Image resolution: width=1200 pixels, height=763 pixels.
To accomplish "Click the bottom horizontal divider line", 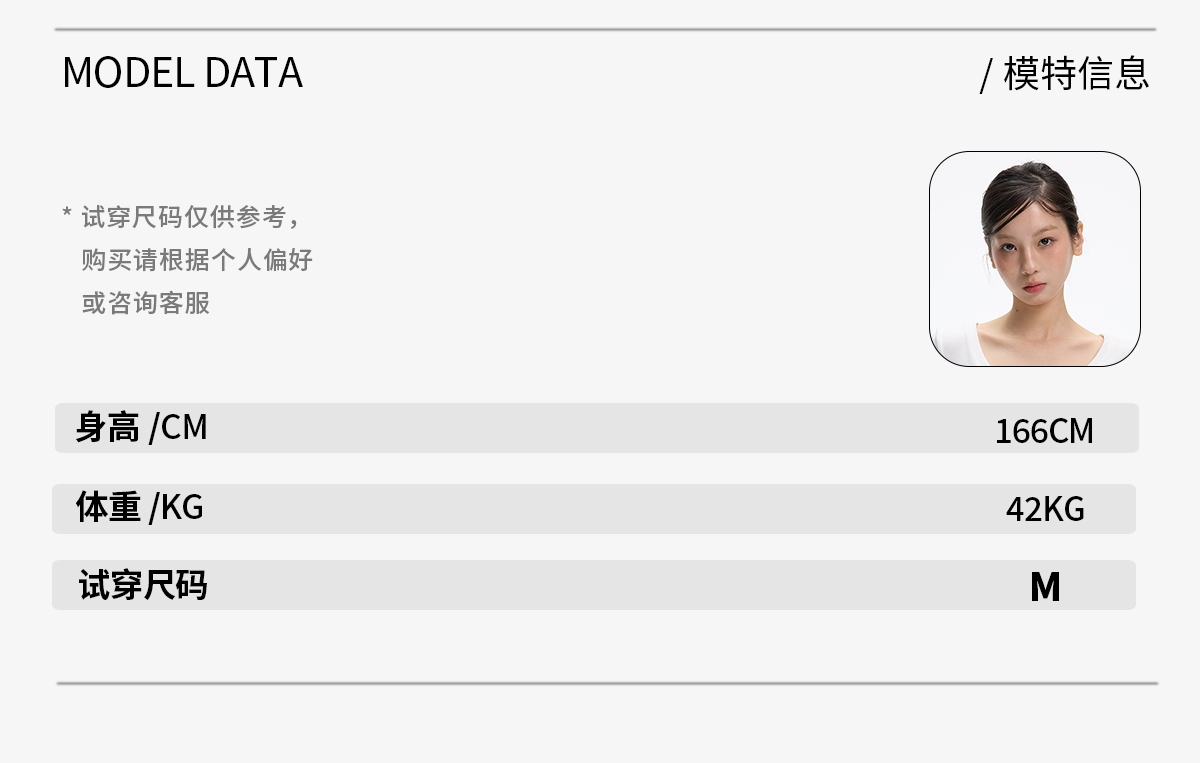I will [x=607, y=683].
